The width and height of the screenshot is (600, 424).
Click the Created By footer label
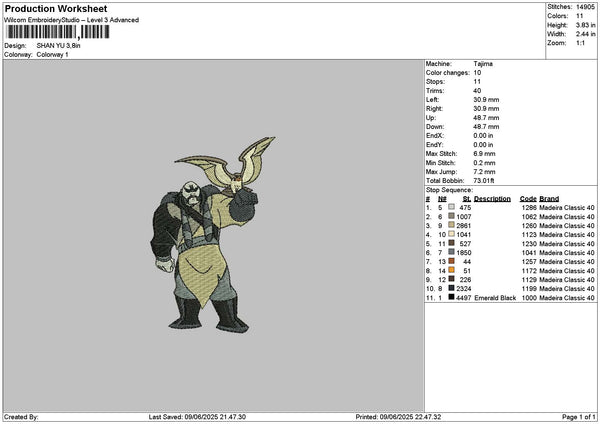tap(21, 417)
